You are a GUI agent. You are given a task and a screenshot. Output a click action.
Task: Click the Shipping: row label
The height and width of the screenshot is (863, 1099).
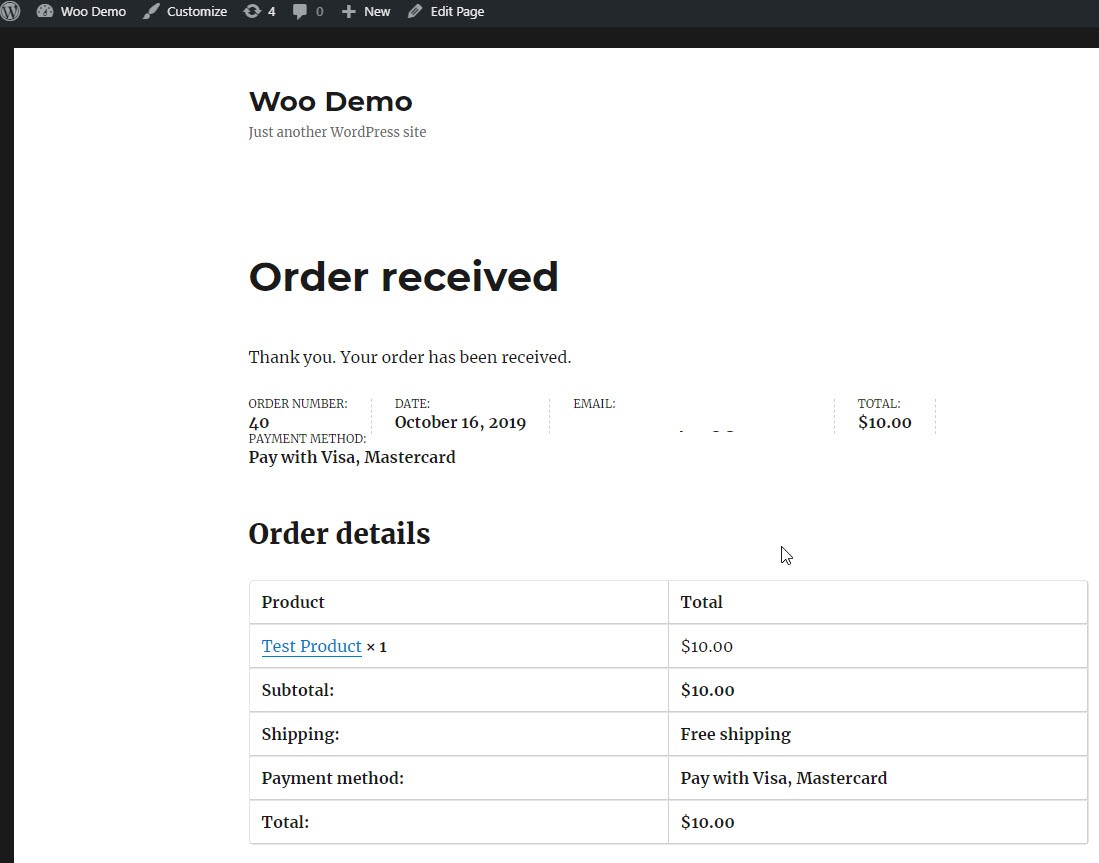tap(300, 734)
